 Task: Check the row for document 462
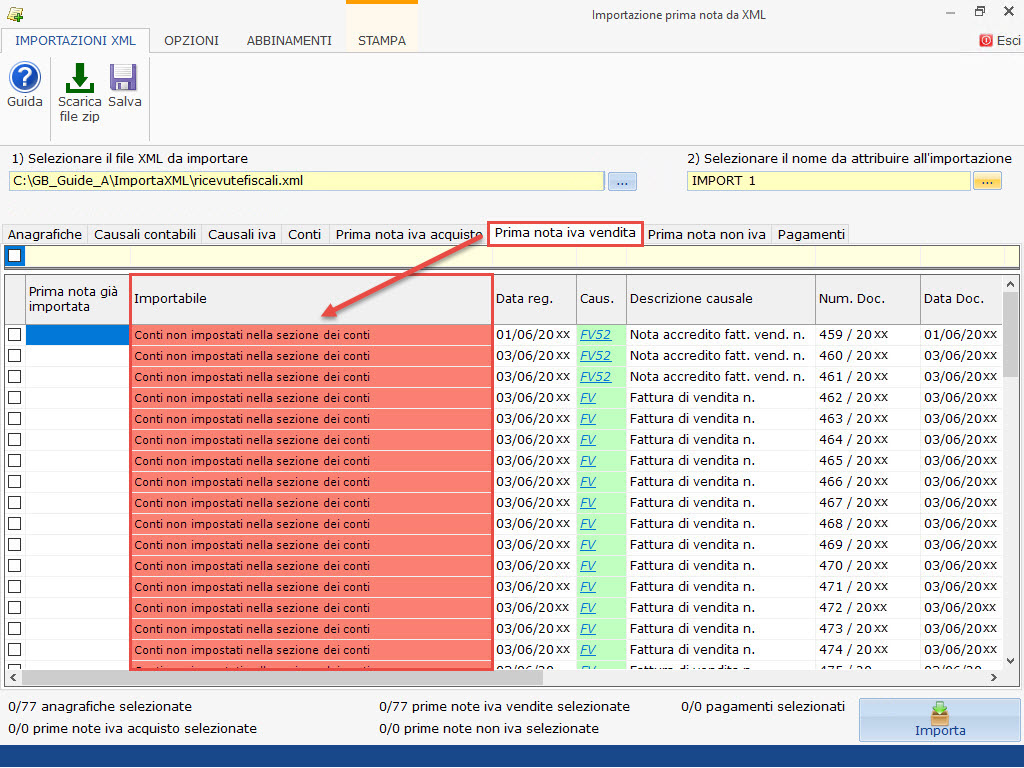pos(14,398)
